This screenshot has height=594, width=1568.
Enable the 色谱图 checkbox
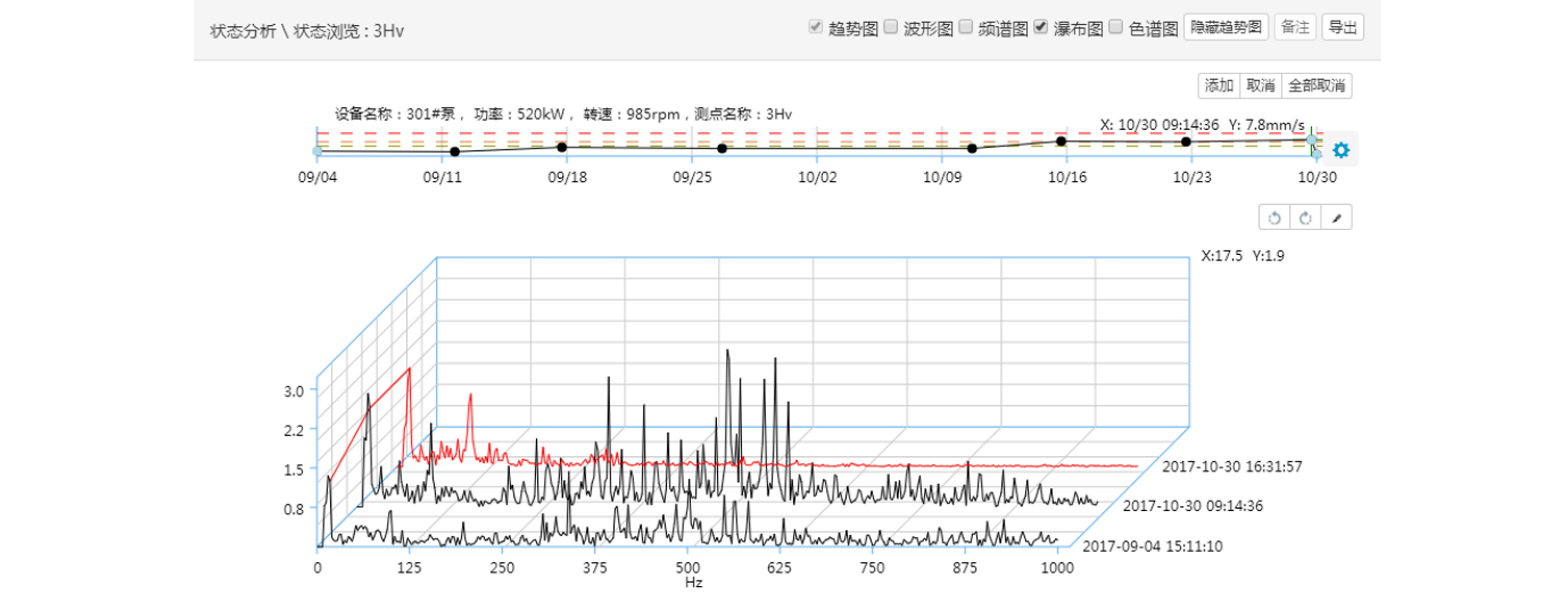click(x=1116, y=28)
